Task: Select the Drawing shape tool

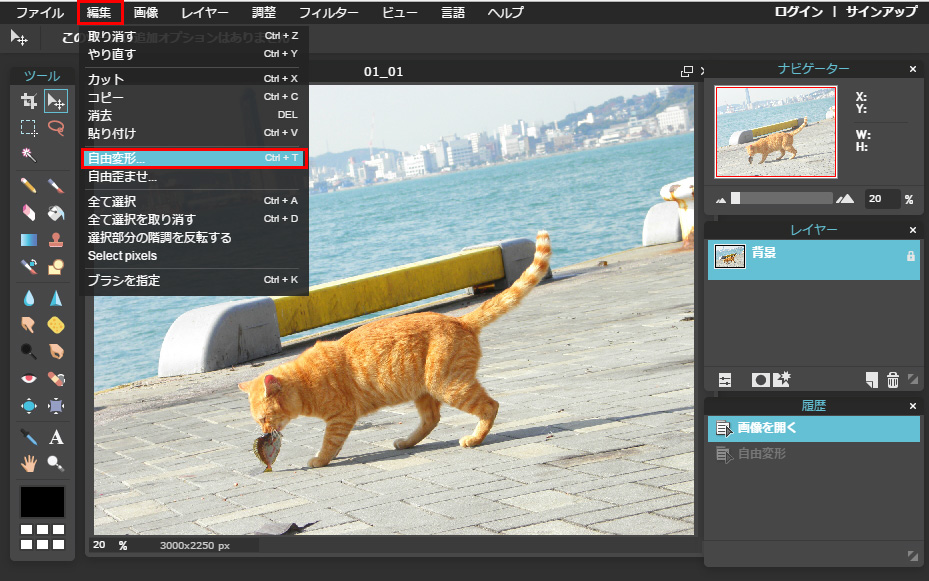Action: (x=56, y=267)
